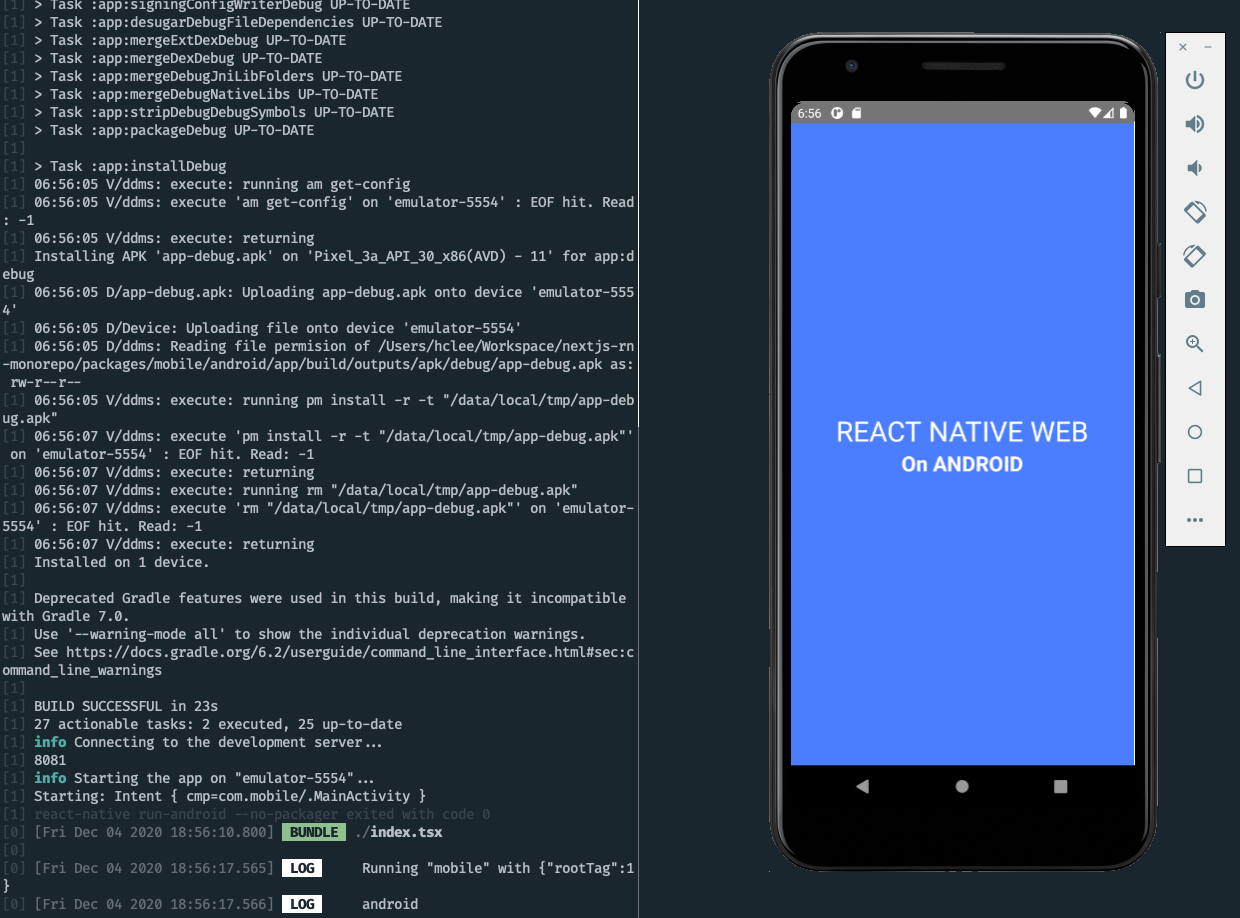This screenshot has width=1240, height=918.
Task: Tap the recent apps square on phone screen
Action: [x=1061, y=787]
